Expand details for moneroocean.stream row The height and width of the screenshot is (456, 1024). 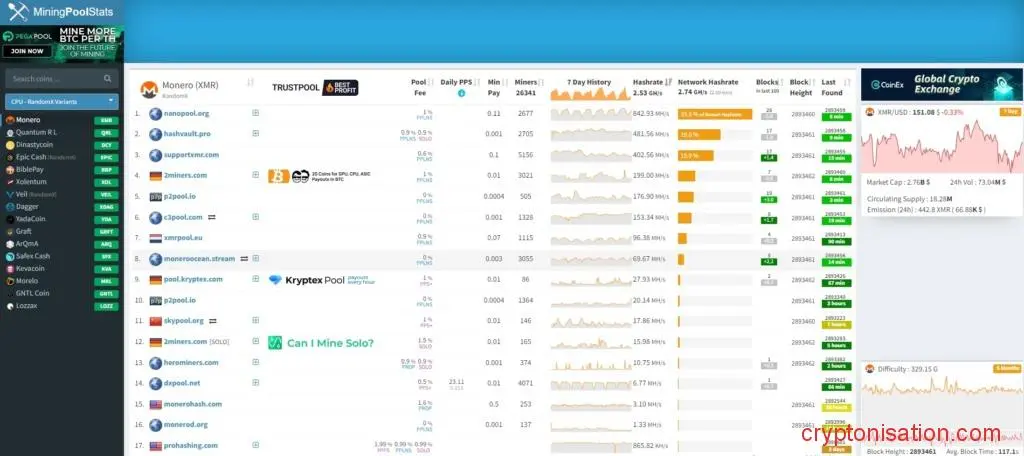[x=255, y=259]
